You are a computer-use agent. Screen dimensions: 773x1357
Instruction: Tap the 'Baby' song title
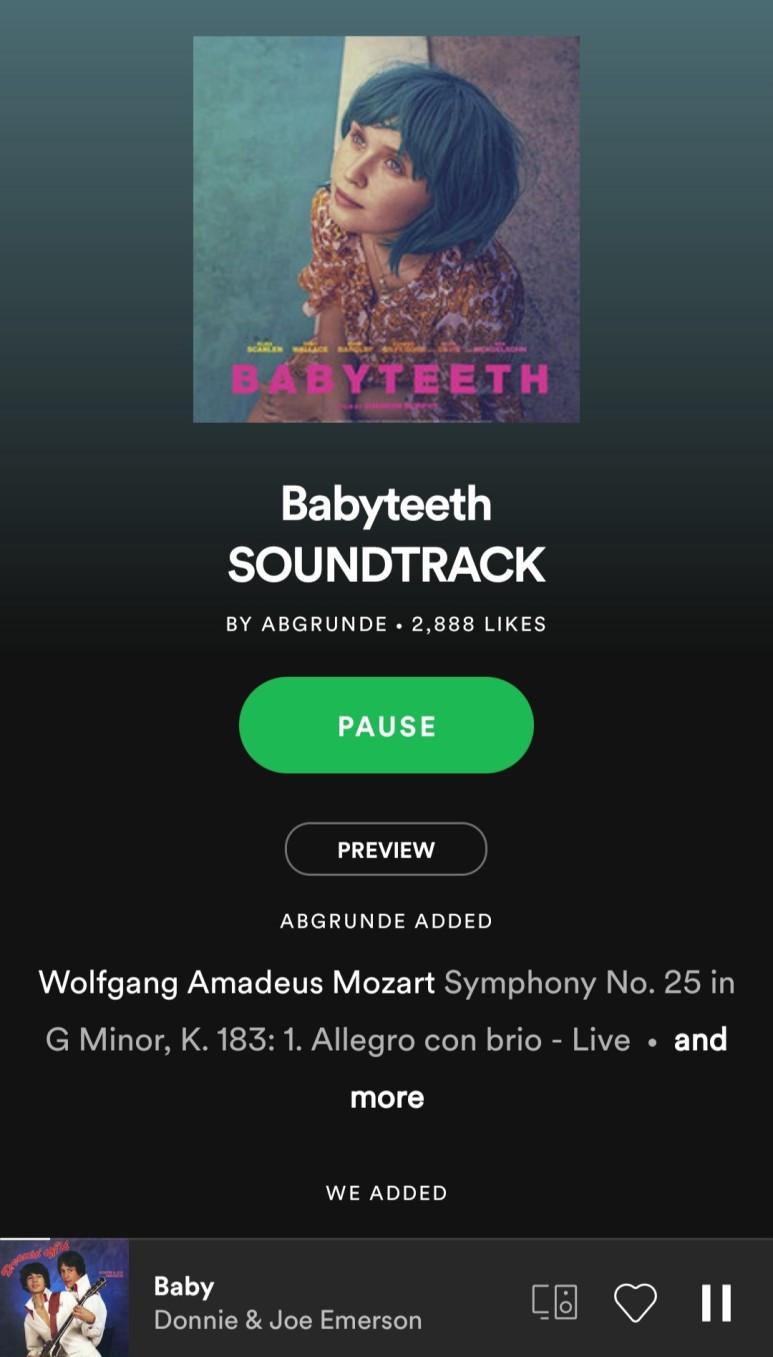pos(184,1286)
